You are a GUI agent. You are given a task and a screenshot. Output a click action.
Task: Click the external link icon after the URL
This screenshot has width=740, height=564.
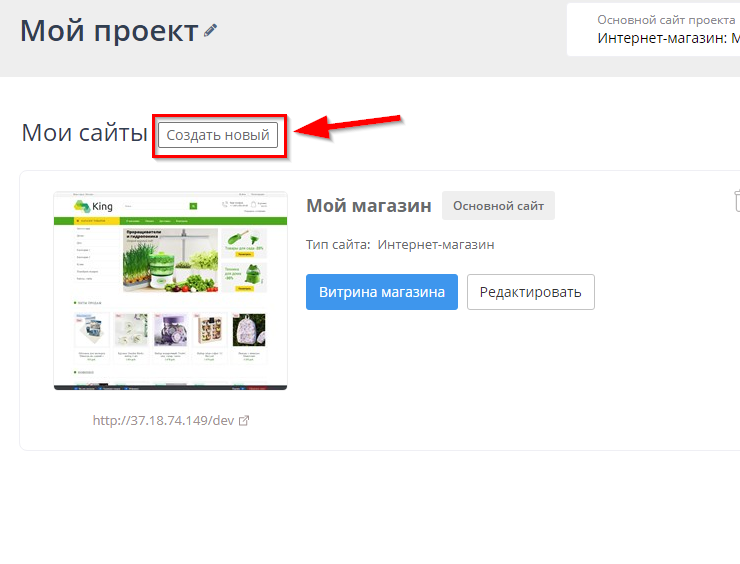click(244, 420)
